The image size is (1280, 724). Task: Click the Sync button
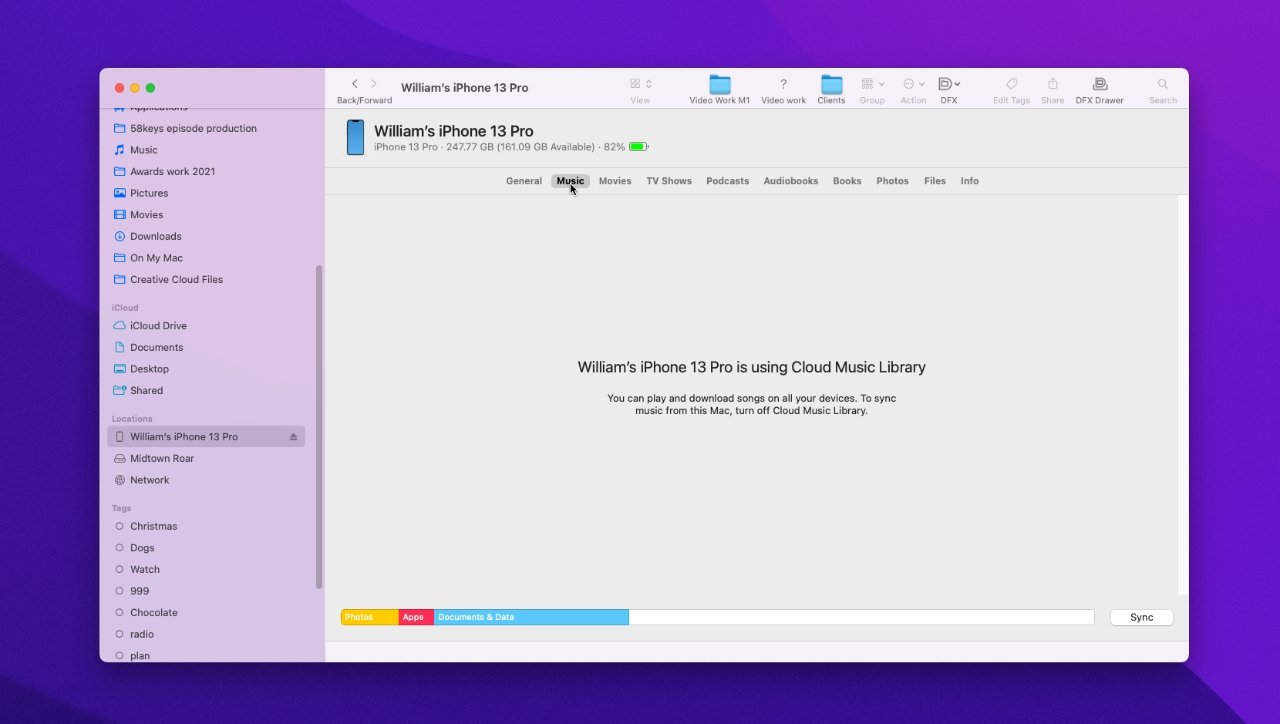[x=1141, y=617]
